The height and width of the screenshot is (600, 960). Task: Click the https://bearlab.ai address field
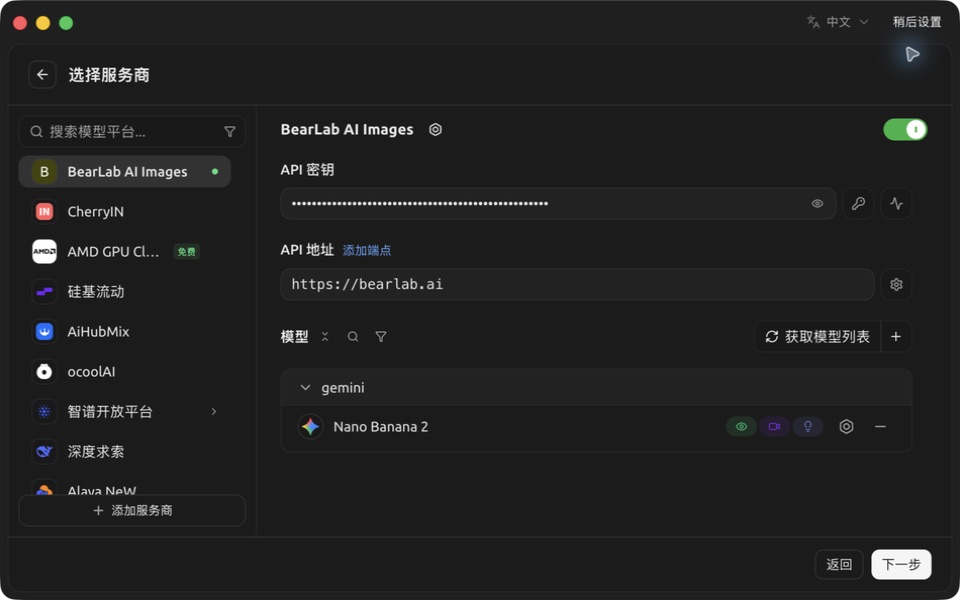577,285
